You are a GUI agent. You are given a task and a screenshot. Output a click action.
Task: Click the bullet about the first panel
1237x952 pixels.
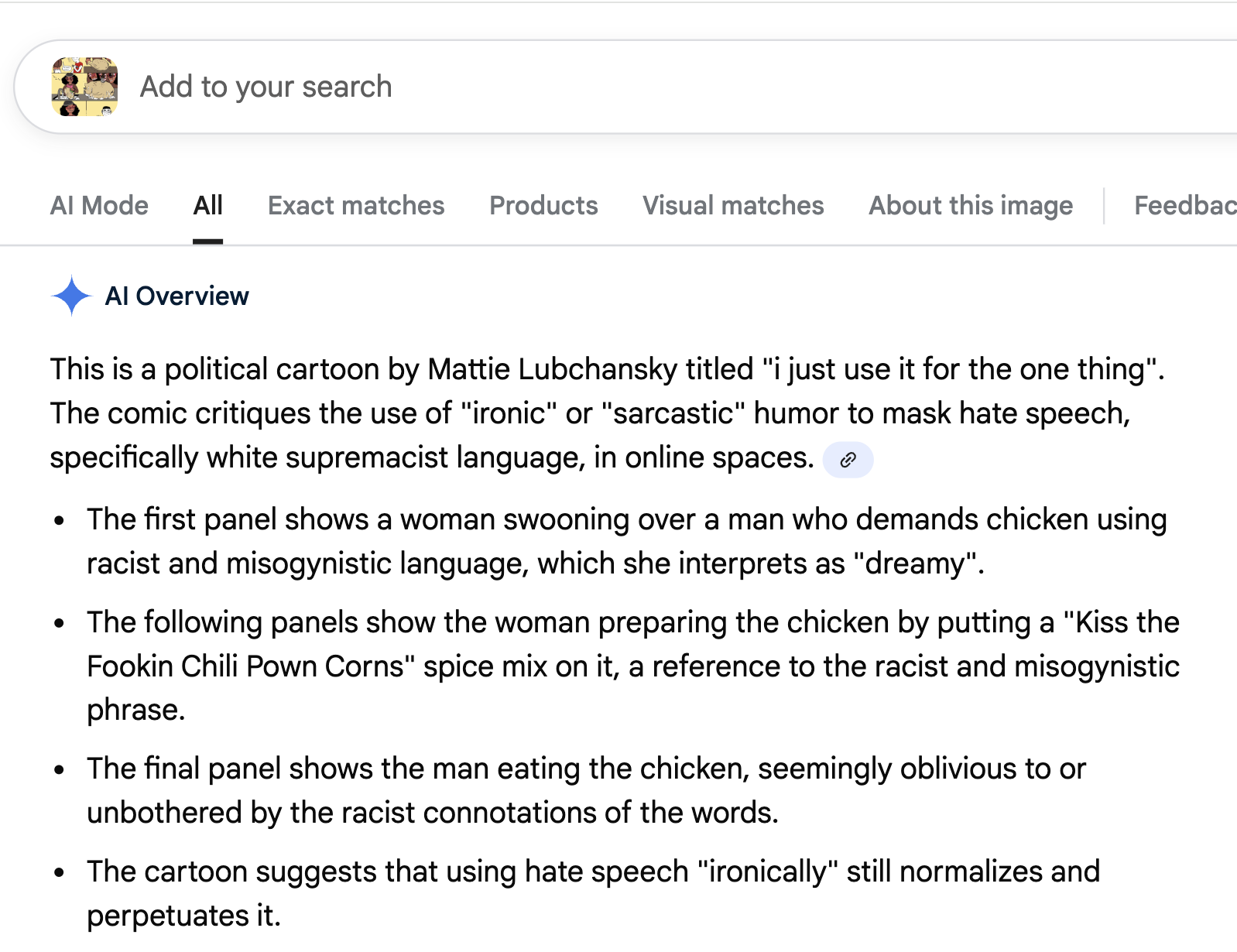point(626,541)
